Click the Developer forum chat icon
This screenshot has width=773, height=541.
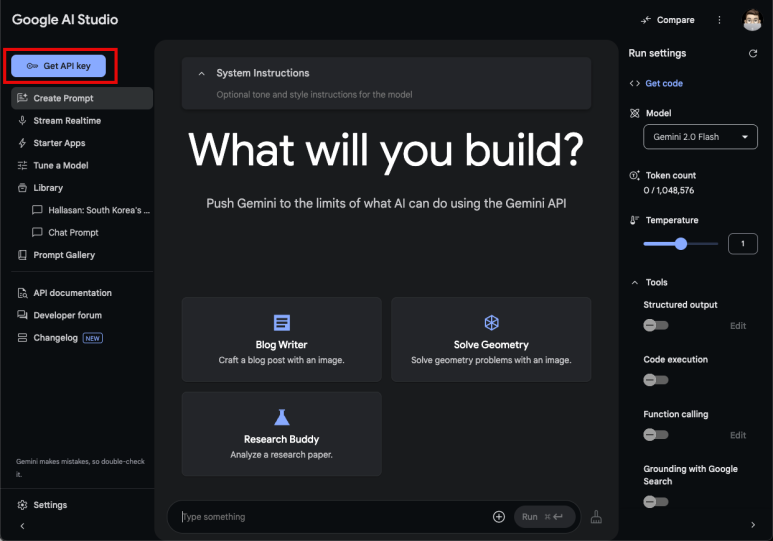coord(22,315)
